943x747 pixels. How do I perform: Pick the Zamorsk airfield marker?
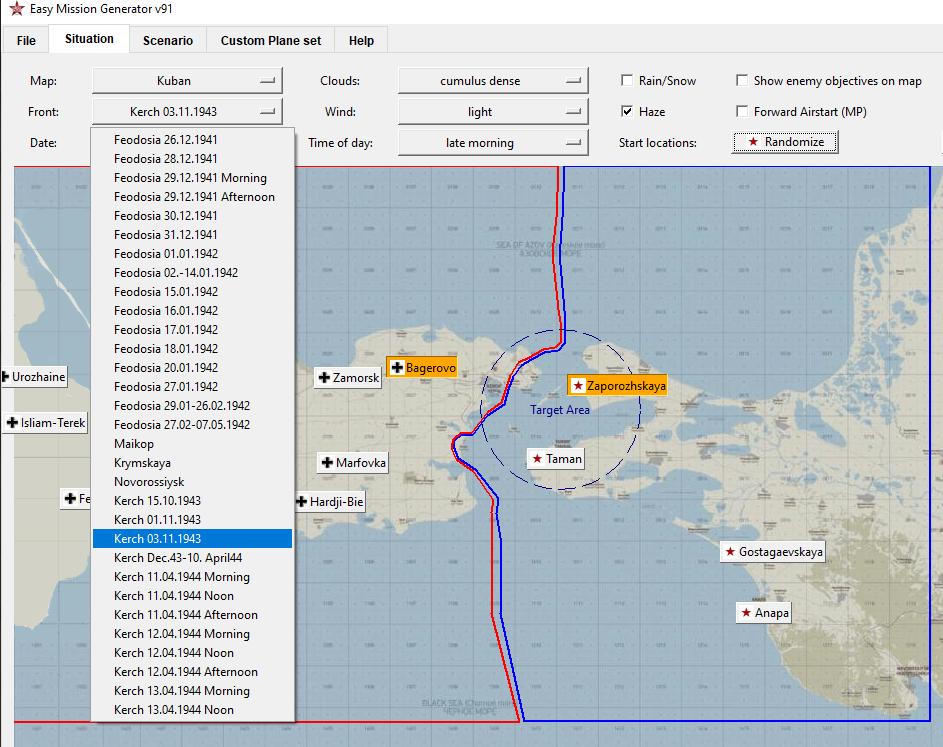pyautogui.click(x=348, y=378)
